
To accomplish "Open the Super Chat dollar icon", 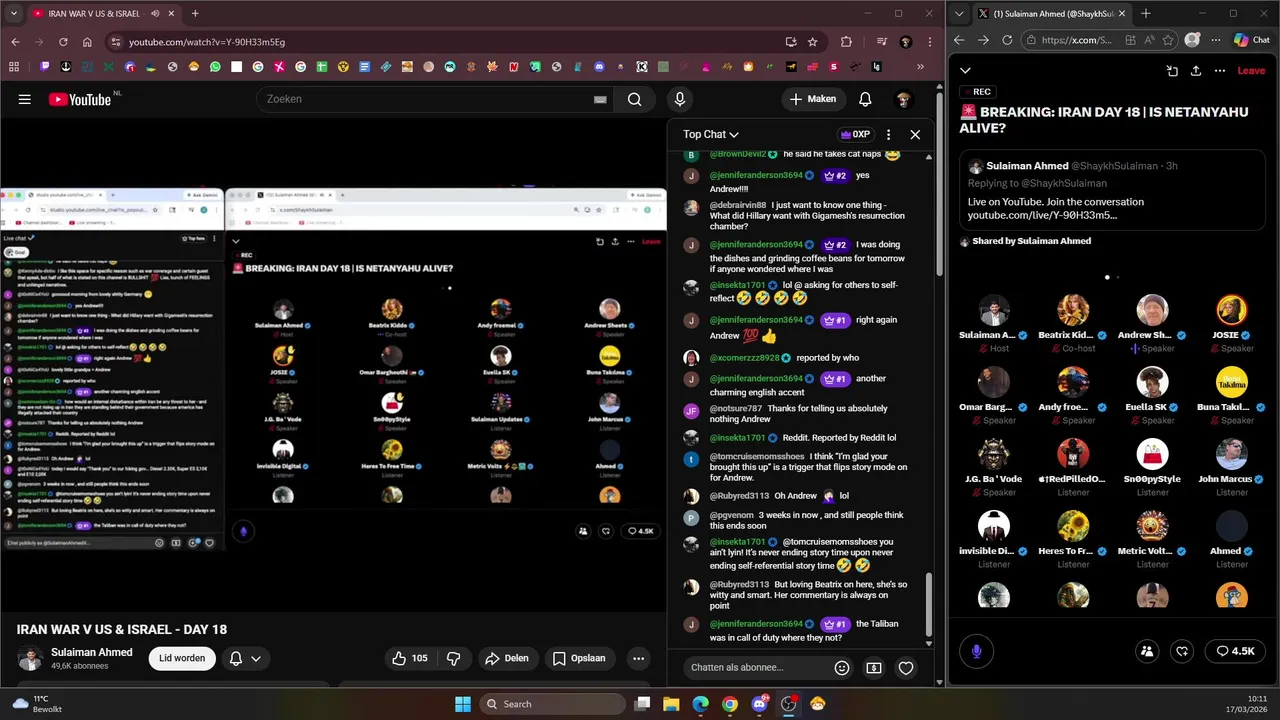I will tap(874, 667).
